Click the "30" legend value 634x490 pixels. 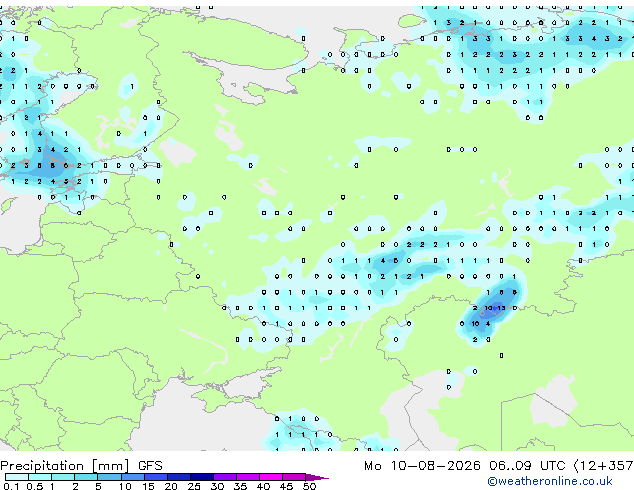click(x=217, y=486)
